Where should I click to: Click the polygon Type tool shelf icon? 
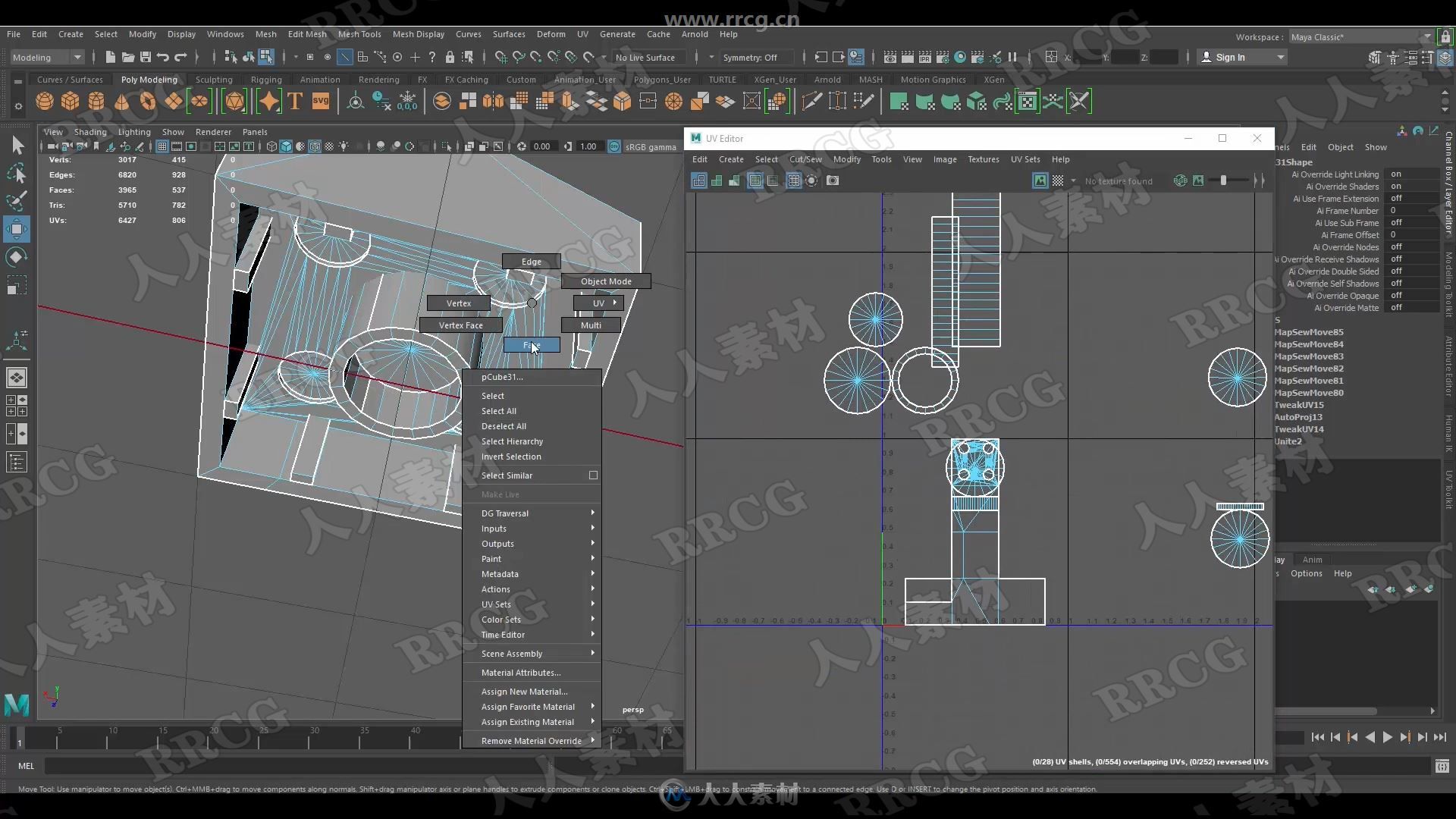[295, 101]
